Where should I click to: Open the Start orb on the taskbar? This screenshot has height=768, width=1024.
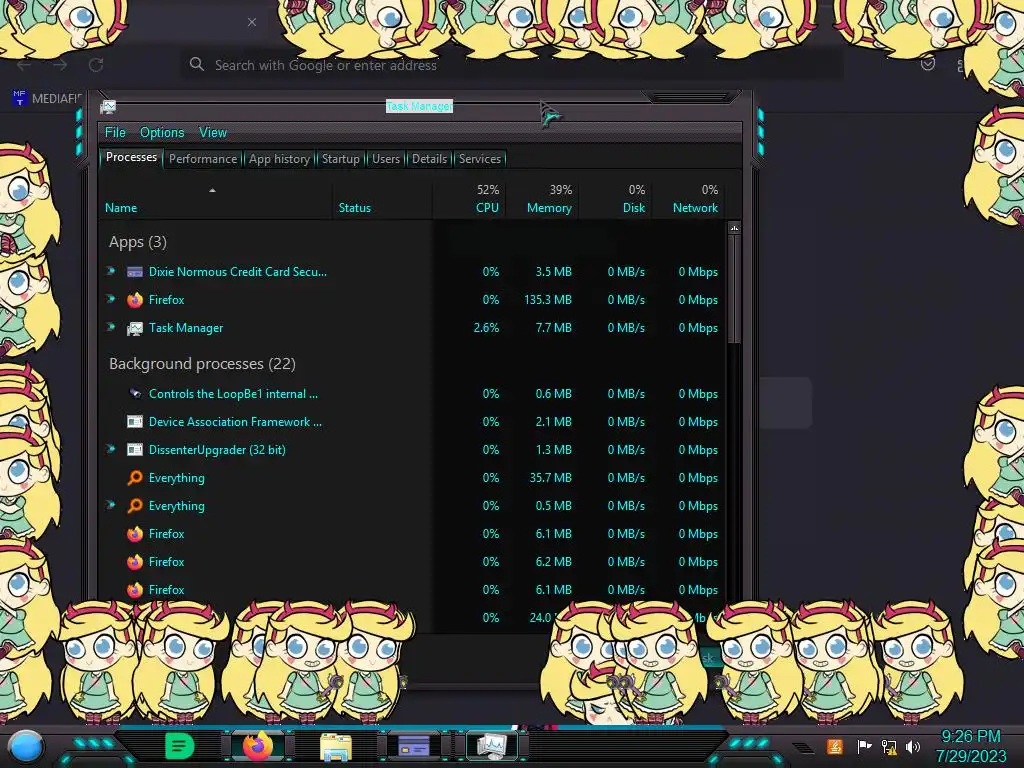(x=26, y=746)
